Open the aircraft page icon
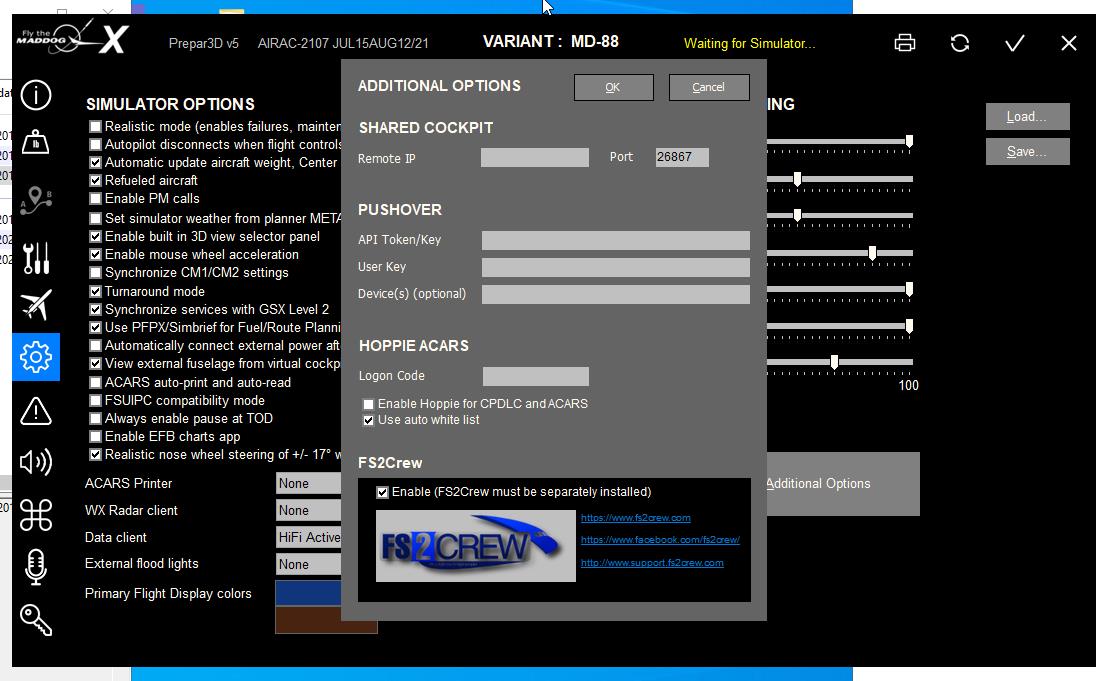 [x=36, y=305]
